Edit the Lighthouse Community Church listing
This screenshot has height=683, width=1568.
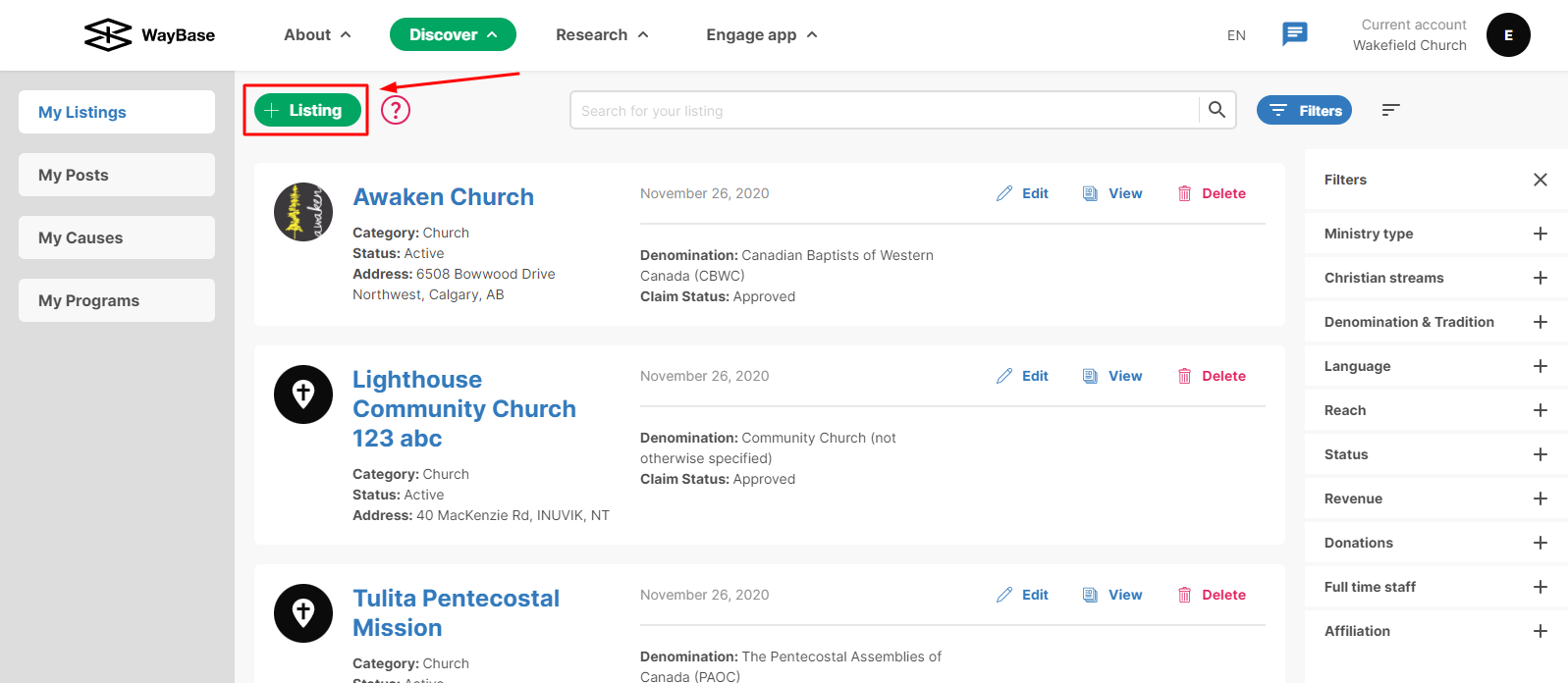[1022, 376]
